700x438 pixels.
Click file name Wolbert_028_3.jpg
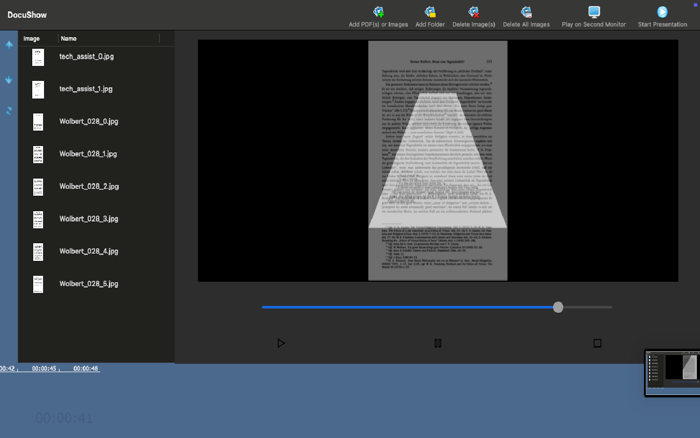[89, 219]
